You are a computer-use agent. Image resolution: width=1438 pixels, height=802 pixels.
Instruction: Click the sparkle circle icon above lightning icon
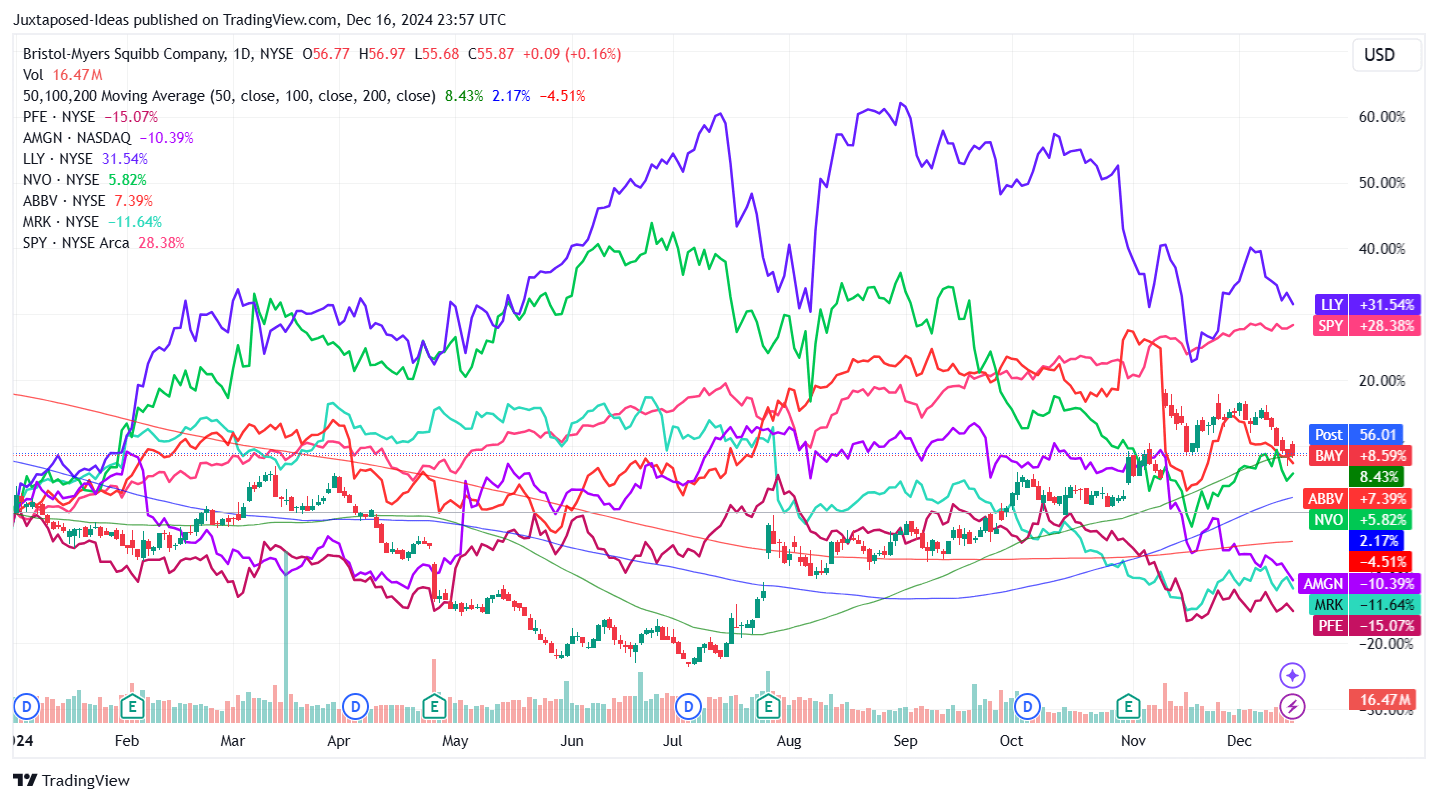1292,676
